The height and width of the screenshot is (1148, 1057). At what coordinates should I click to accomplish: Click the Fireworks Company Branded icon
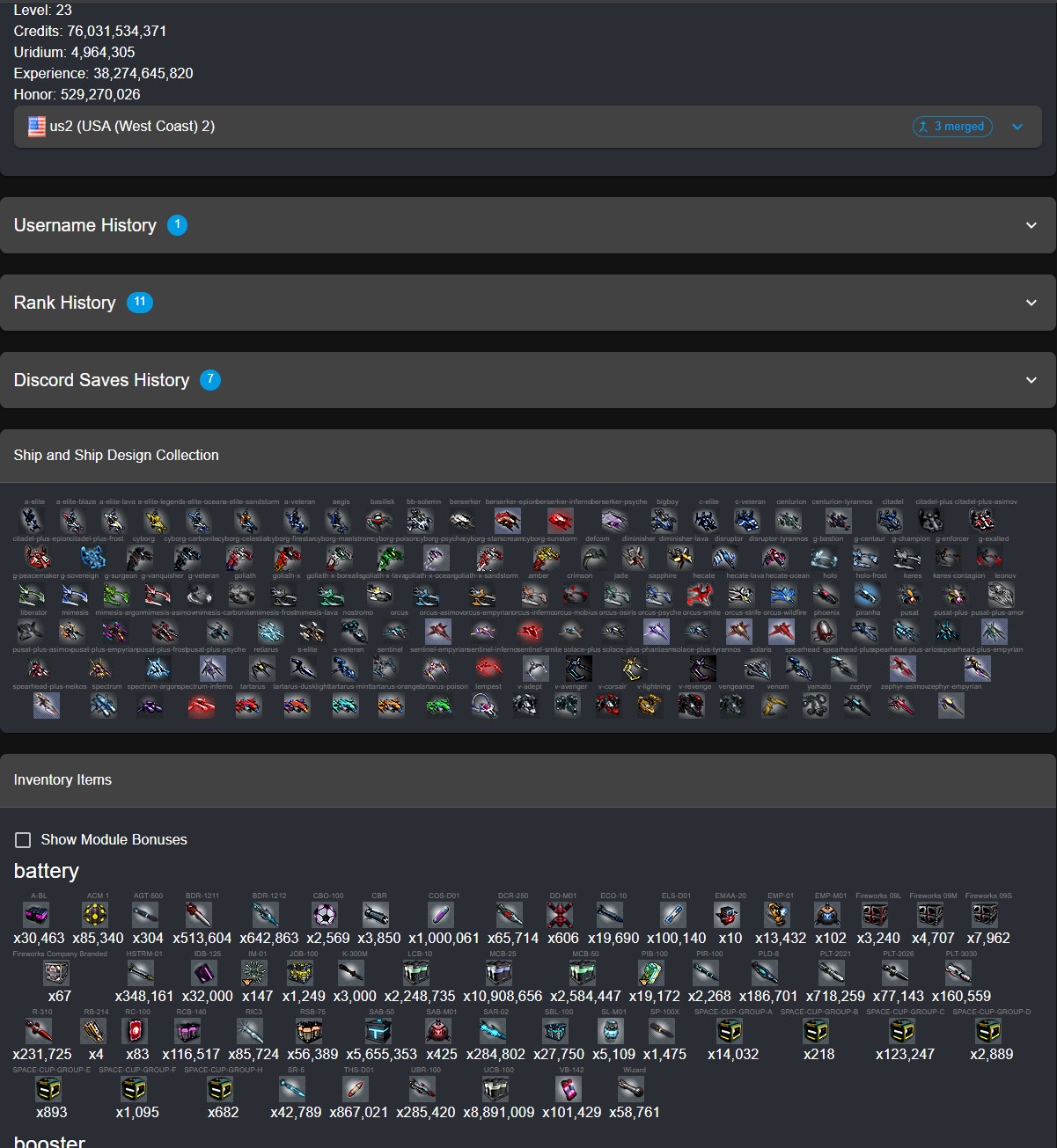click(x=56, y=973)
